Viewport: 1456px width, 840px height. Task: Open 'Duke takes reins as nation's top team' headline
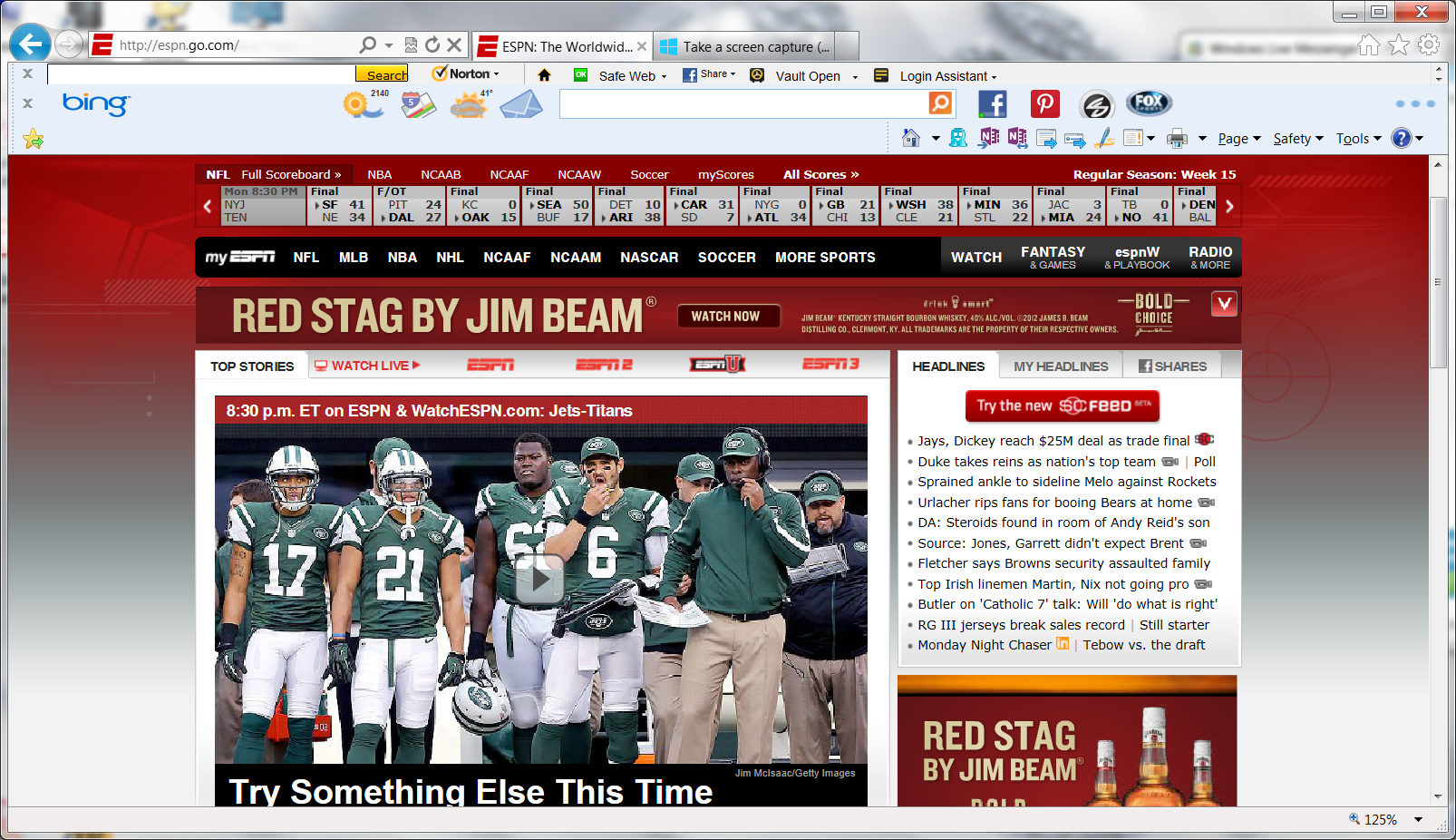(1036, 462)
